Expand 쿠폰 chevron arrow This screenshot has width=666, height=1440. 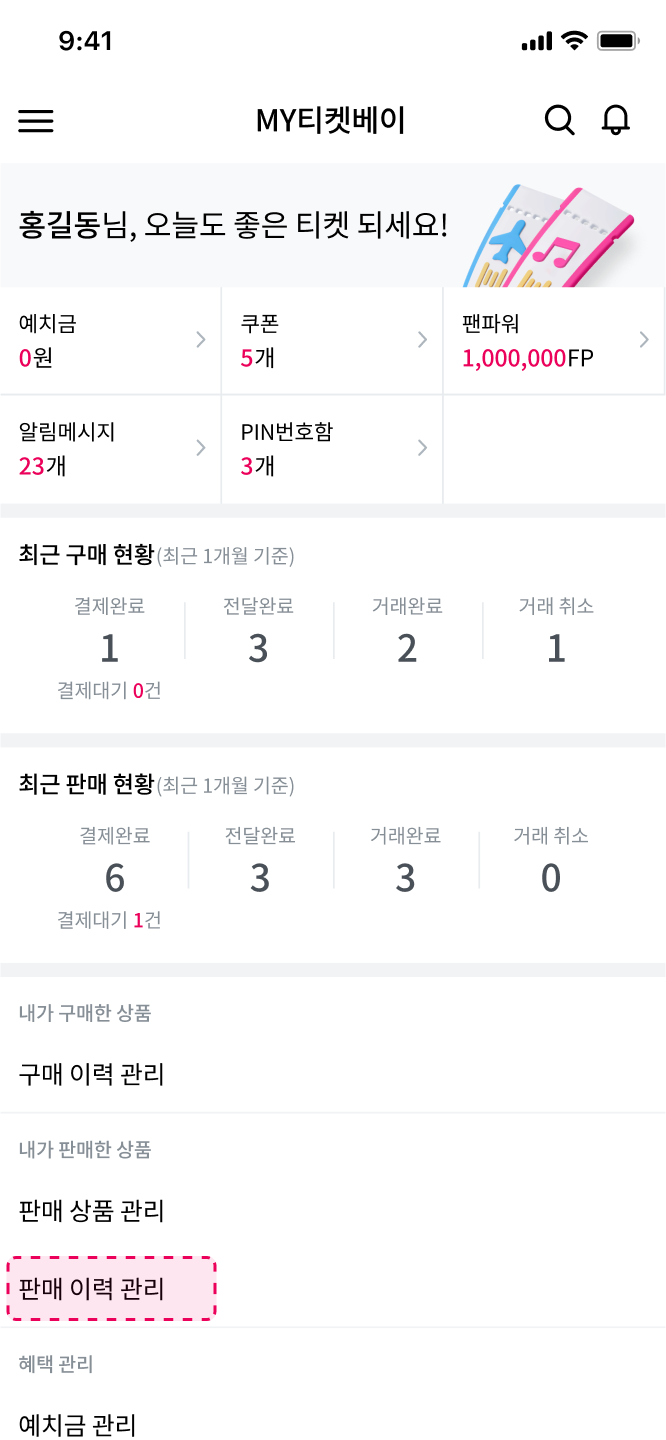coord(422,340)
